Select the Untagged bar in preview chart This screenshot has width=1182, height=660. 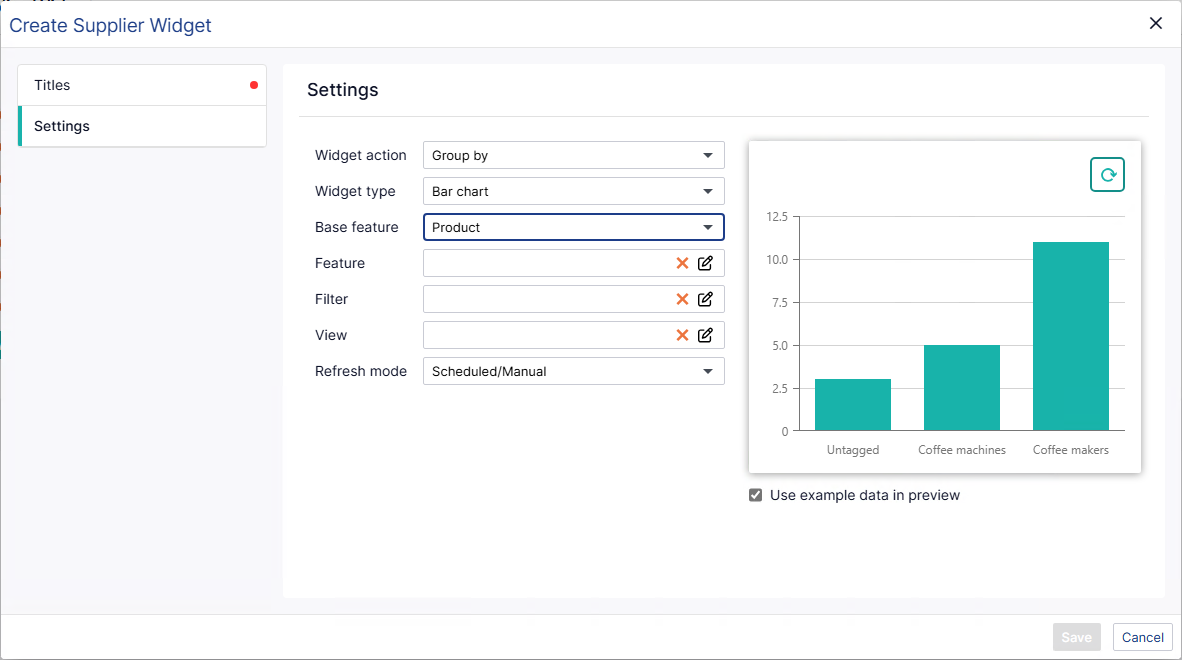pyautogui.click(x=853, y=405)
